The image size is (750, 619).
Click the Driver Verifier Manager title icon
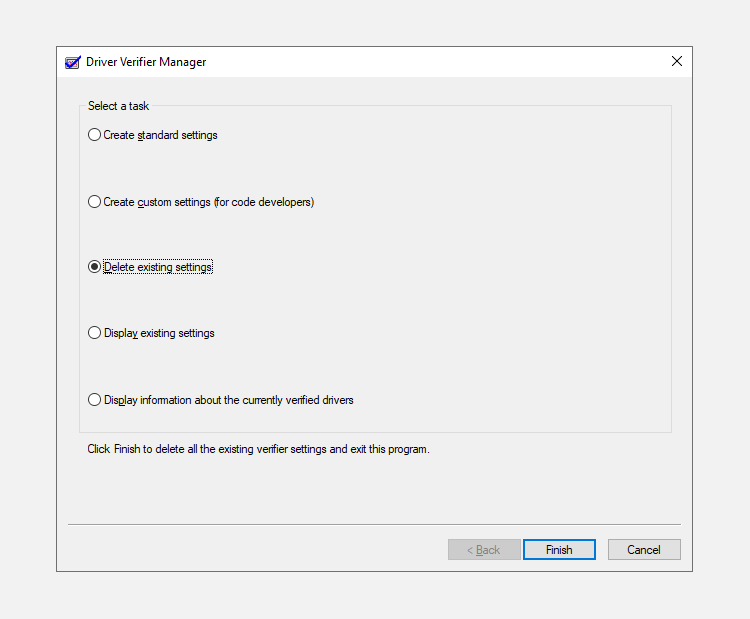pyautogui.click(x=73, y=62)
